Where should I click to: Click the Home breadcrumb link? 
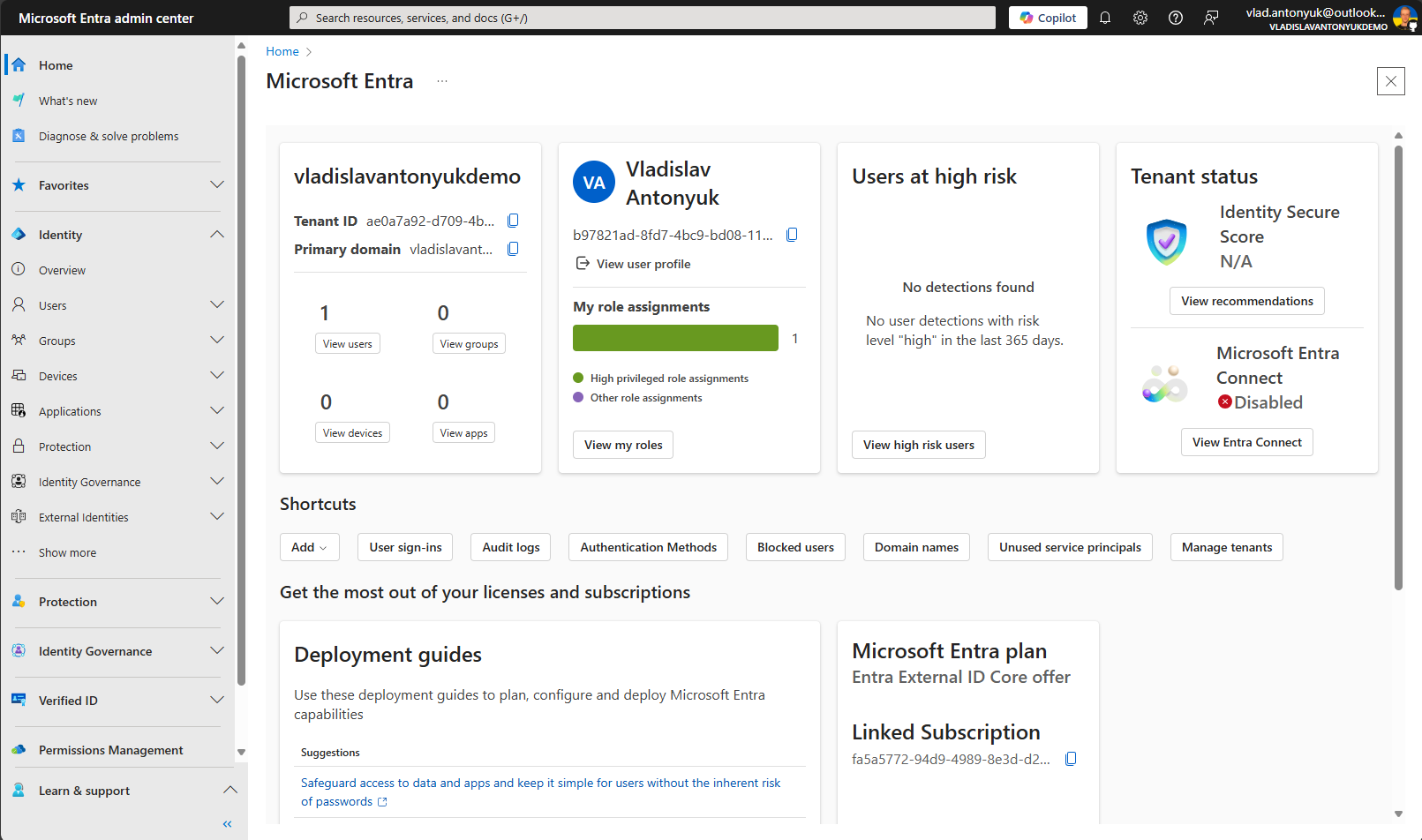point(282,51)
